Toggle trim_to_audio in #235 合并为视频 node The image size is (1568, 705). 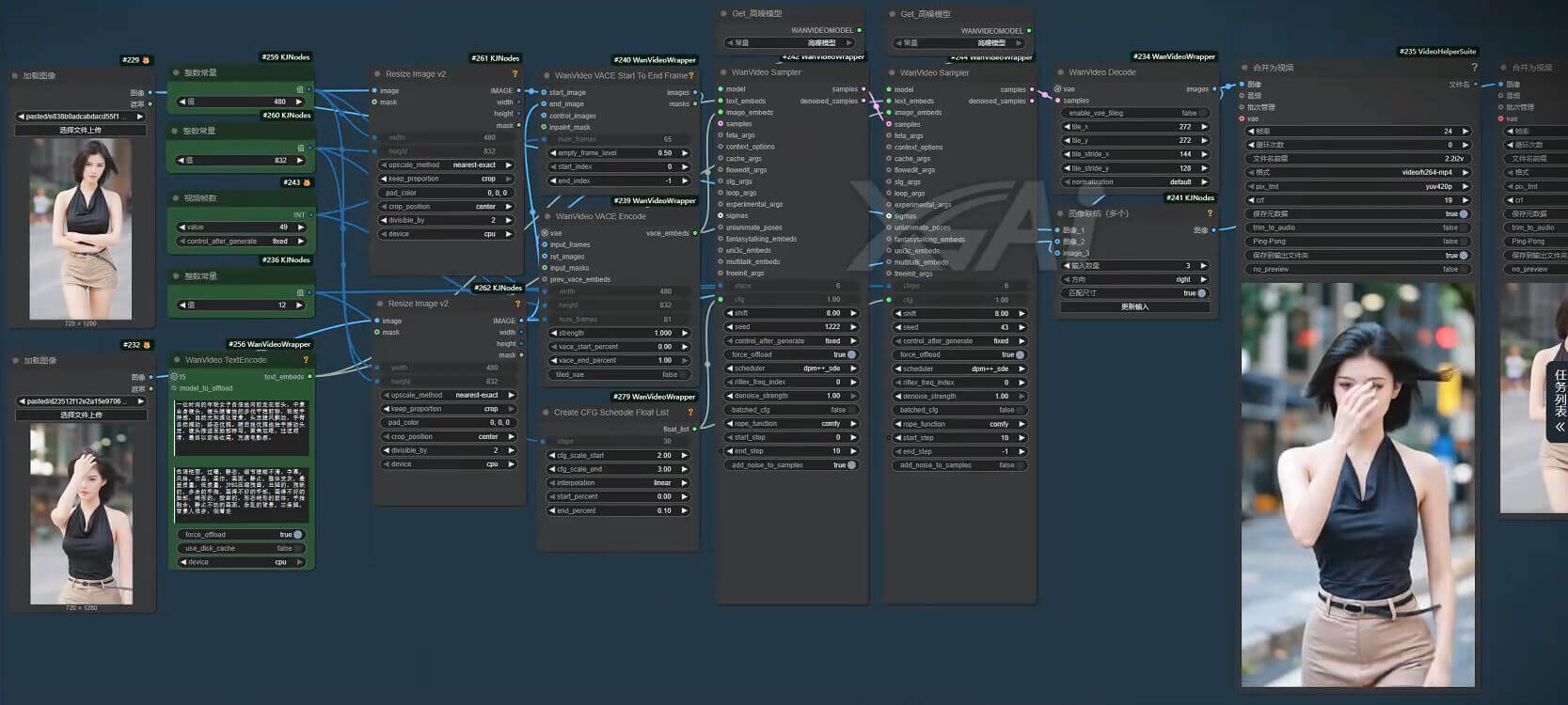tap(1357, 227)
